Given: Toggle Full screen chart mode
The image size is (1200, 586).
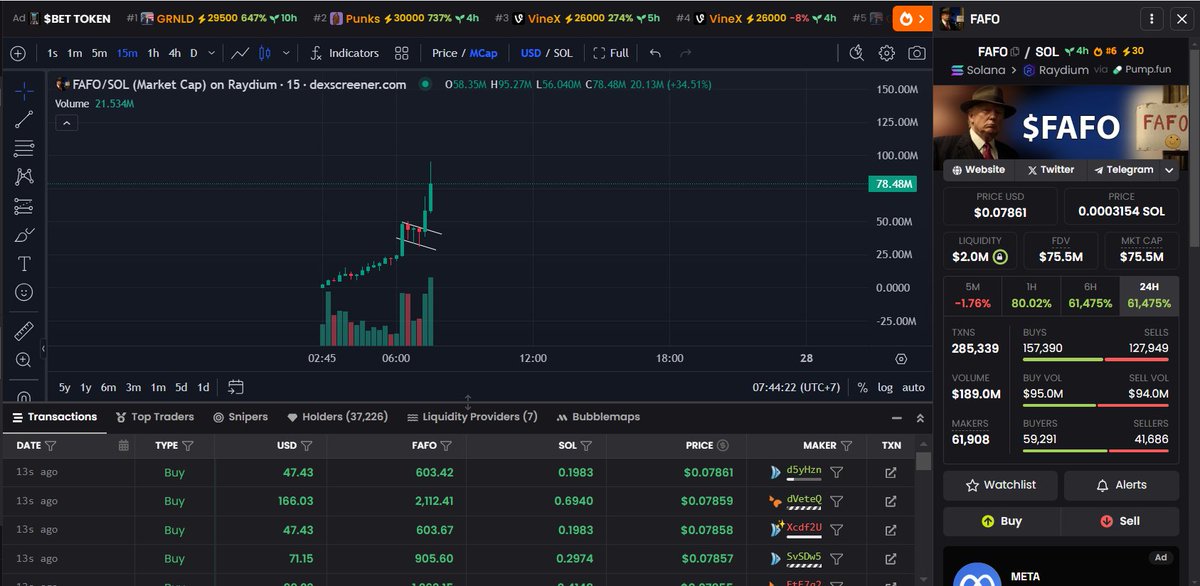Looking at the screenshot, I should click(x=611, y=53).
